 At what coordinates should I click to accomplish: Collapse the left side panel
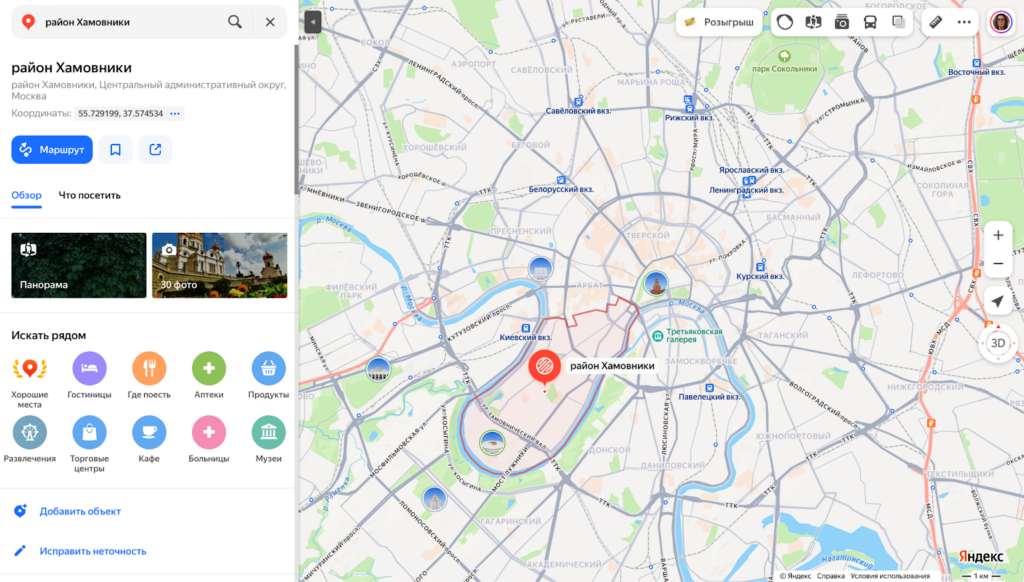click(313, 21)
